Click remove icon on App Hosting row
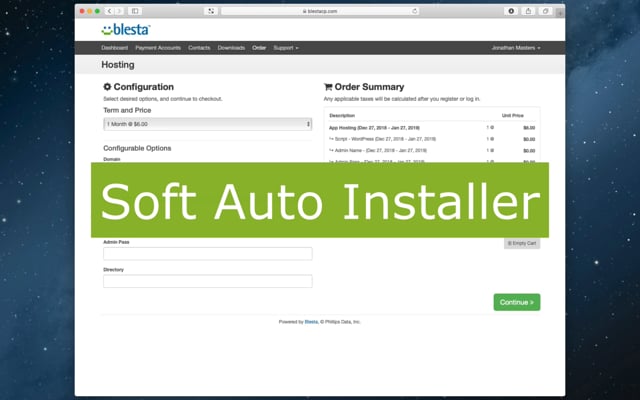The width and height of the screenshot is (640, 400). [x=491, y=128]
